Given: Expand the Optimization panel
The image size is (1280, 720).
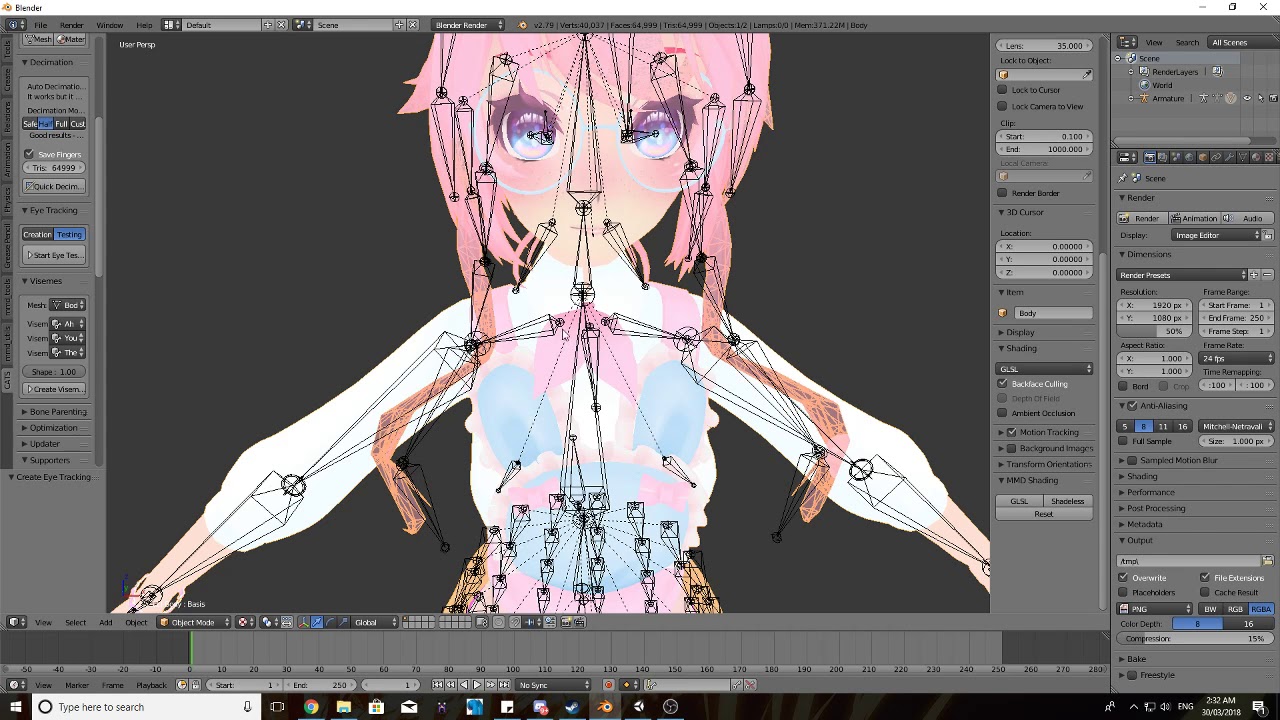Looking at the screenshot, I should 52,428.
